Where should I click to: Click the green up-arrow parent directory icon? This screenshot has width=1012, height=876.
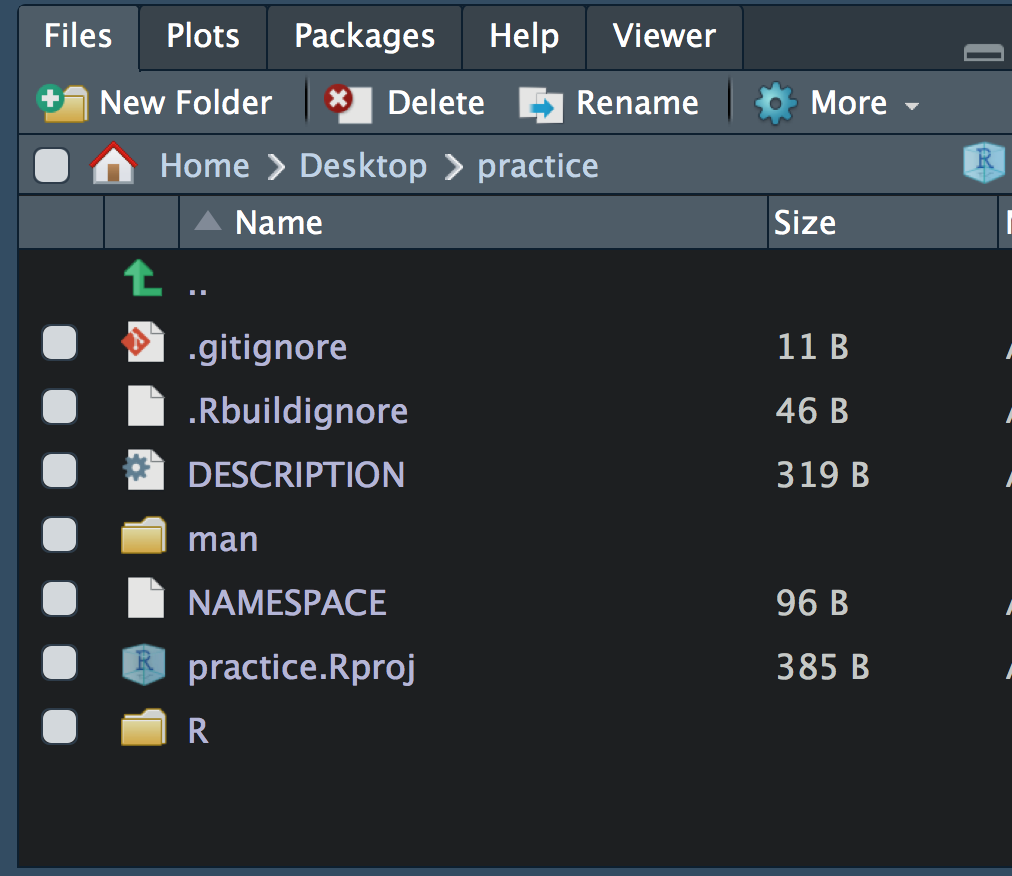pyautogui.click(x=143, y=278)
